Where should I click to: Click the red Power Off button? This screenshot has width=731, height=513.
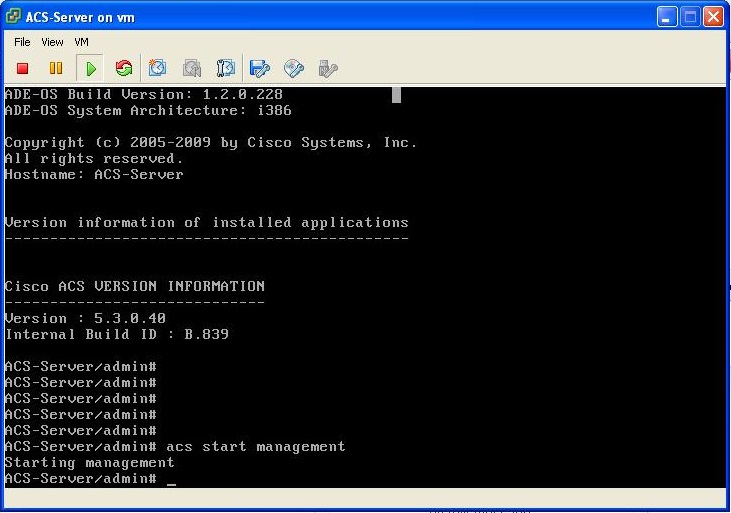(x=23, y=68)
